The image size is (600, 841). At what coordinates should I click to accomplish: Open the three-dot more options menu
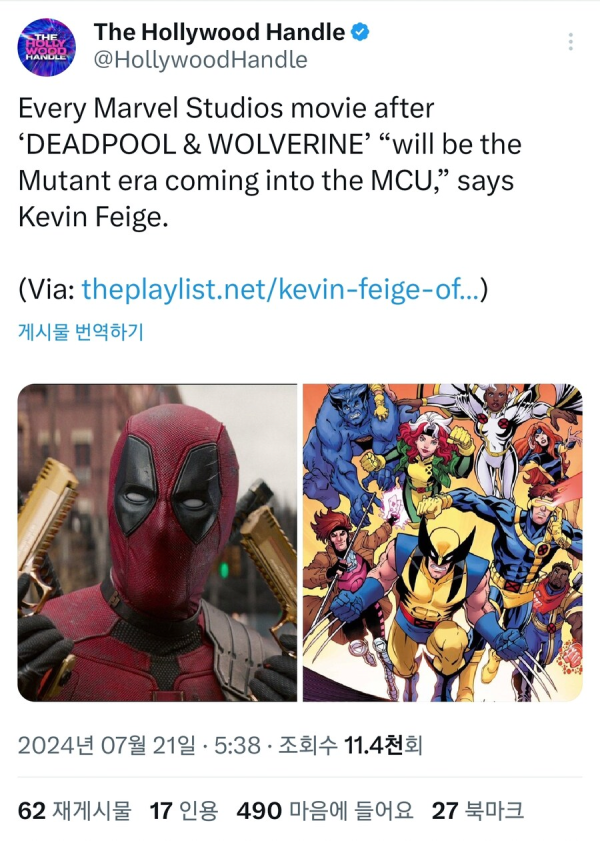point(571,42)
